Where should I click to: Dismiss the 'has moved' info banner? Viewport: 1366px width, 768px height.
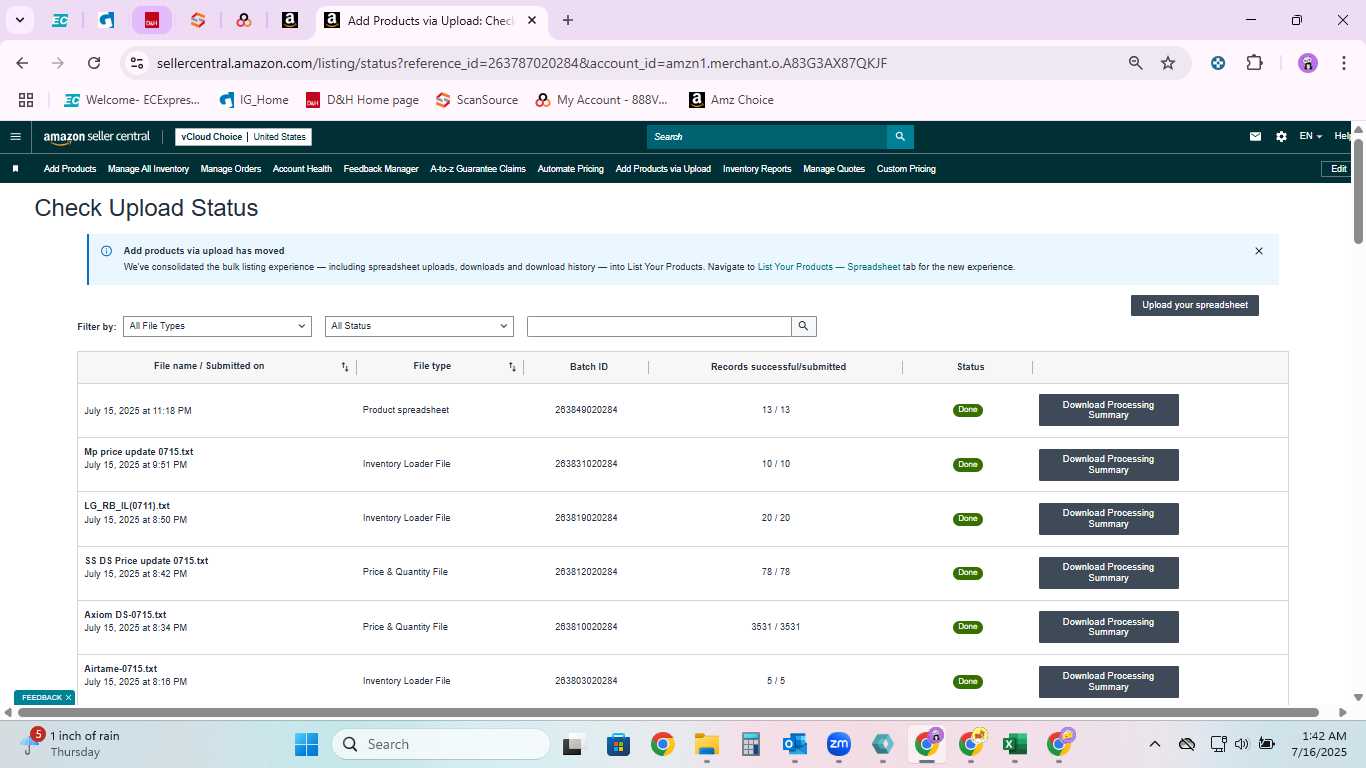click(x=1259, y=251)
